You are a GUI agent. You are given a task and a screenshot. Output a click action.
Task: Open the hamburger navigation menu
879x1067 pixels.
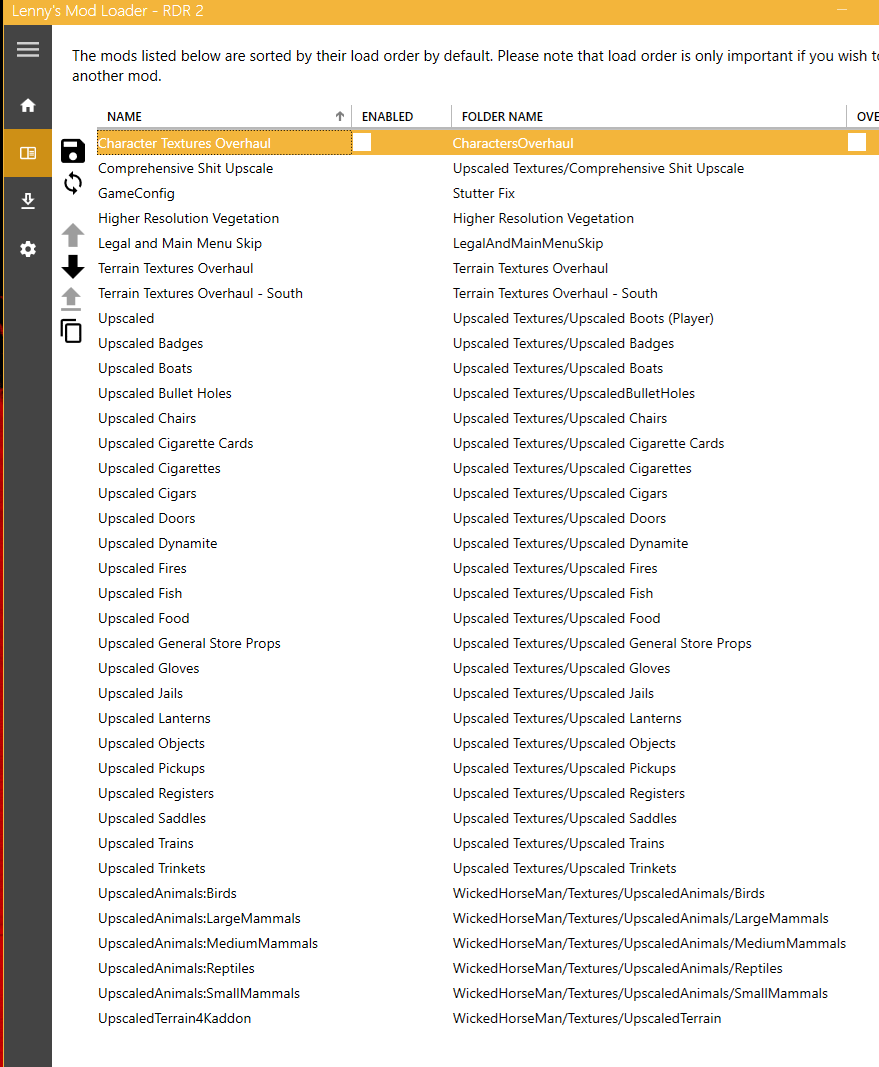tap(27, 49)
